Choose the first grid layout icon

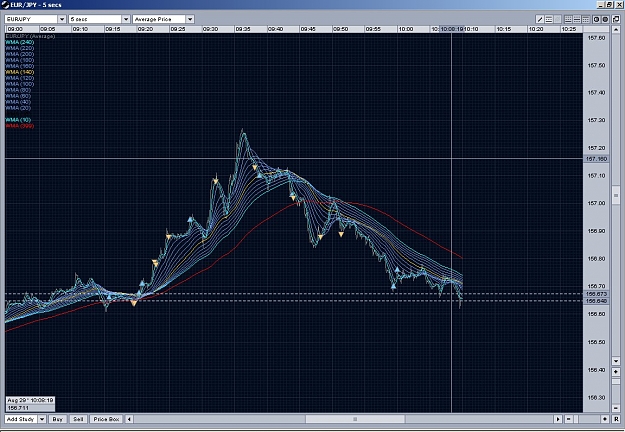click(x=568, y=19)
